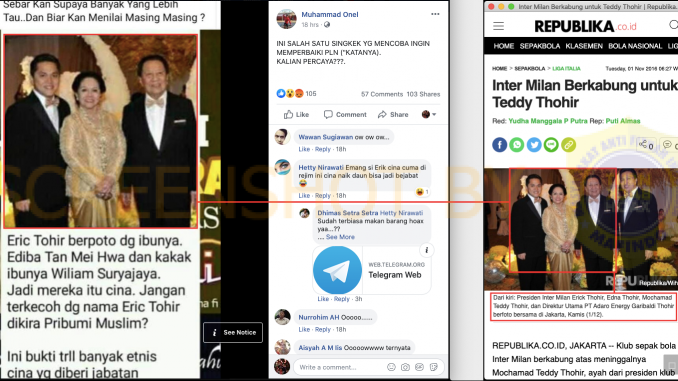This screenshot has width=678, height=381.
Task: Like the Muhammad Onel post
Action: [296, 114]
